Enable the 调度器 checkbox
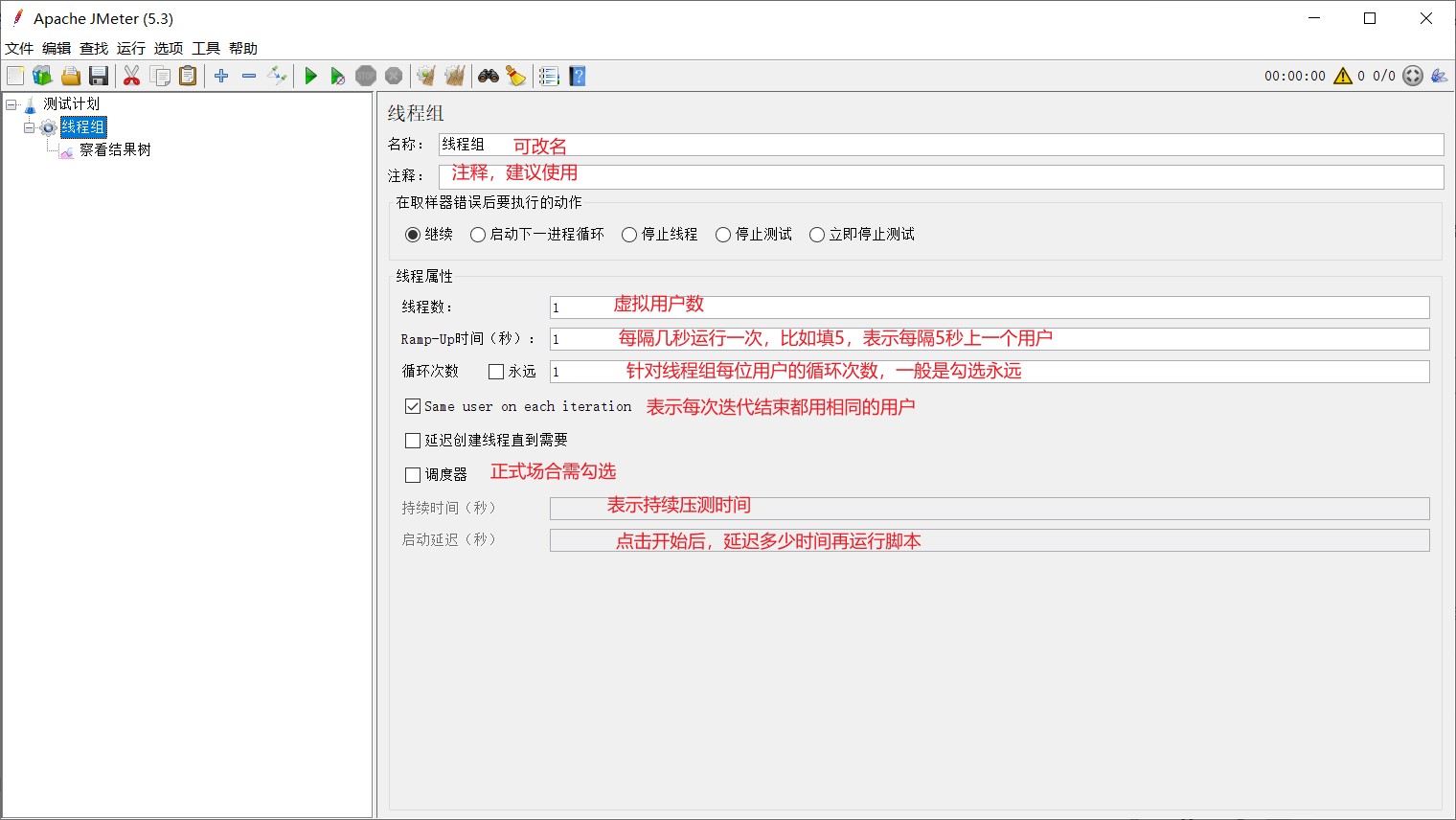 413,475
